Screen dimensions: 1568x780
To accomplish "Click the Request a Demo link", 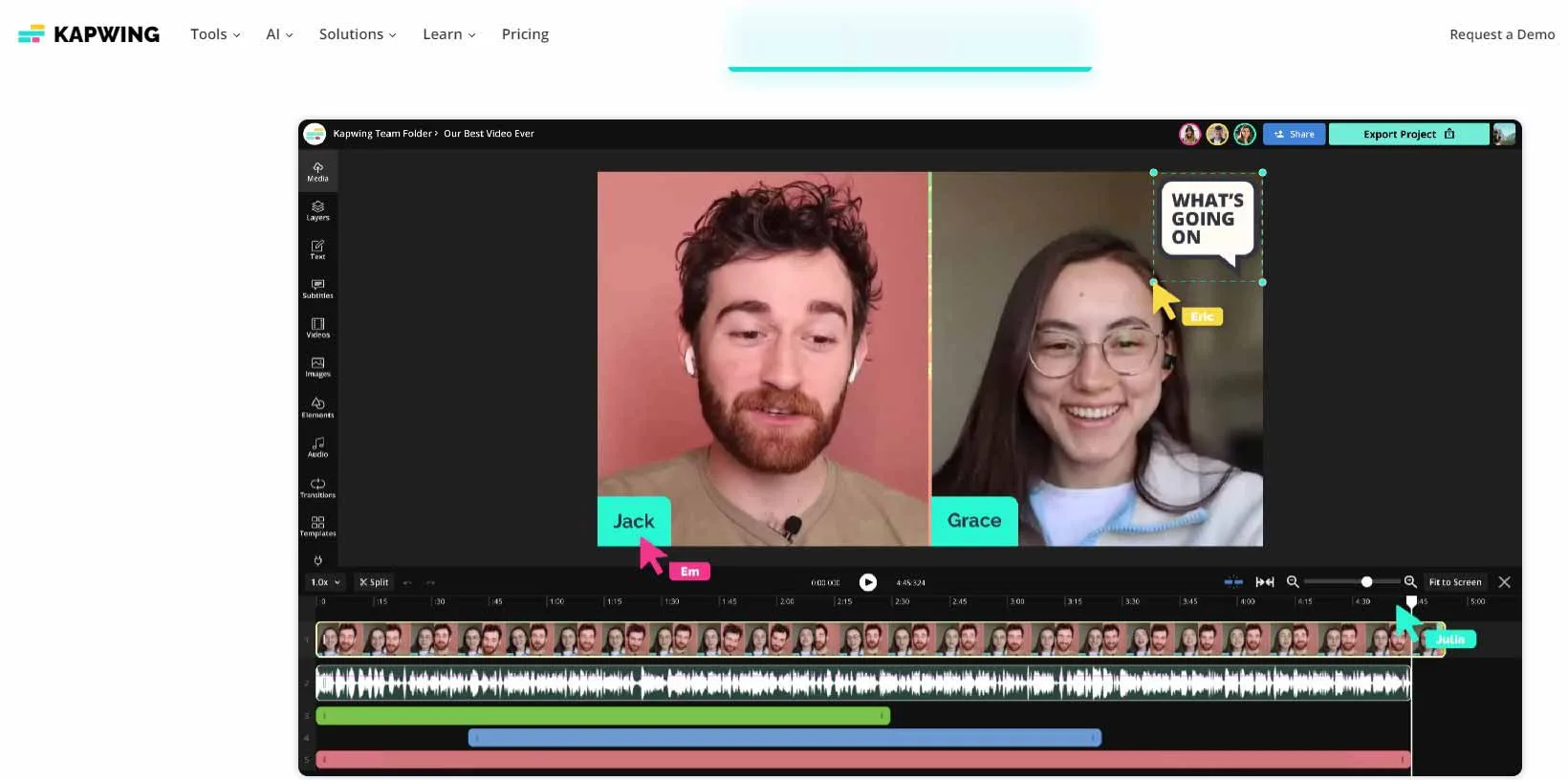I will point(1501,34).
